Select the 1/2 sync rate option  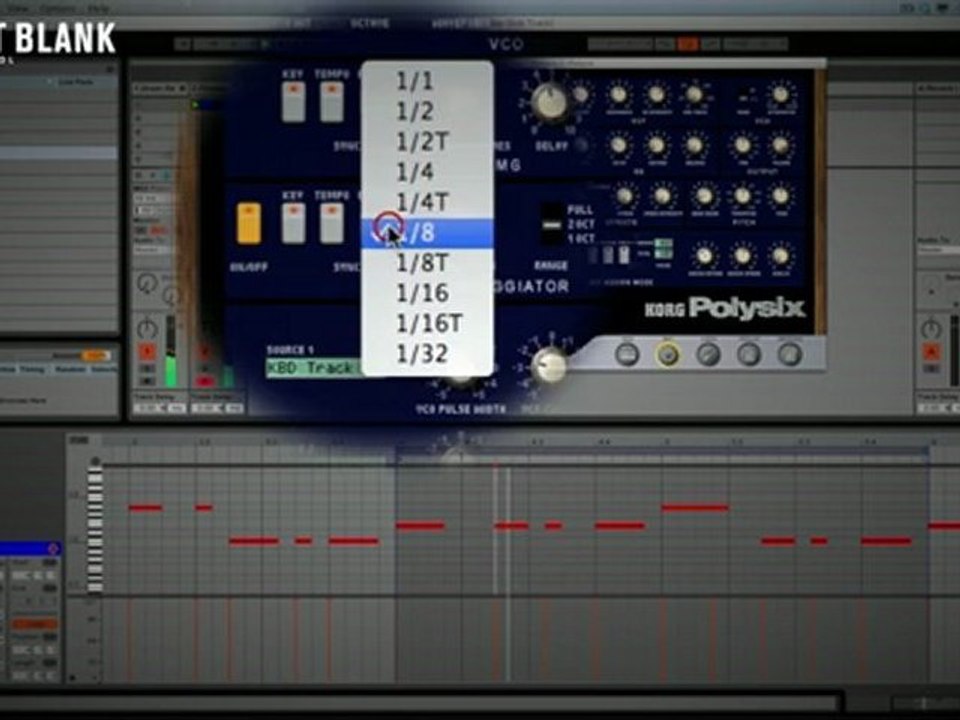click(x=427, y=111)
